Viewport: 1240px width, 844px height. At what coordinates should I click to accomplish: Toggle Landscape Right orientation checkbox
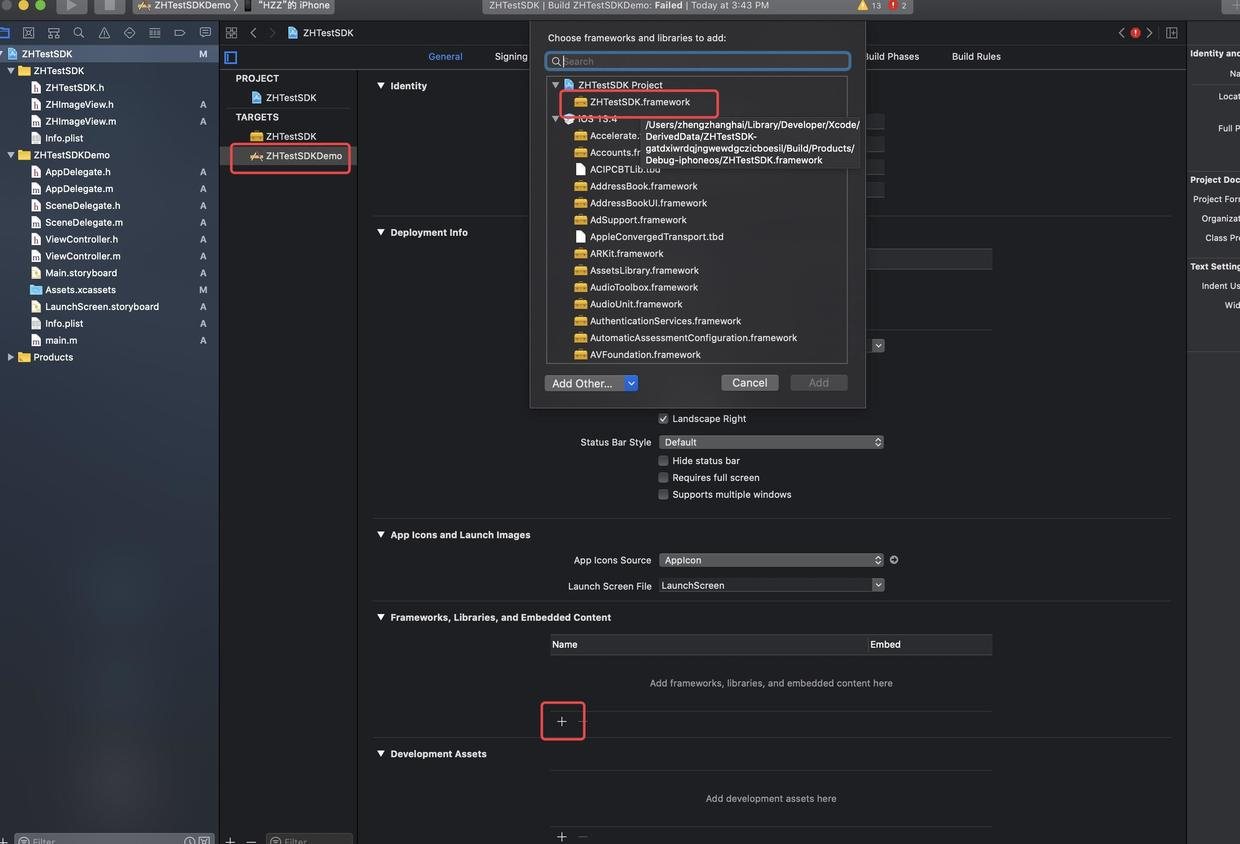pyautogui.click(x=663, y=419)
